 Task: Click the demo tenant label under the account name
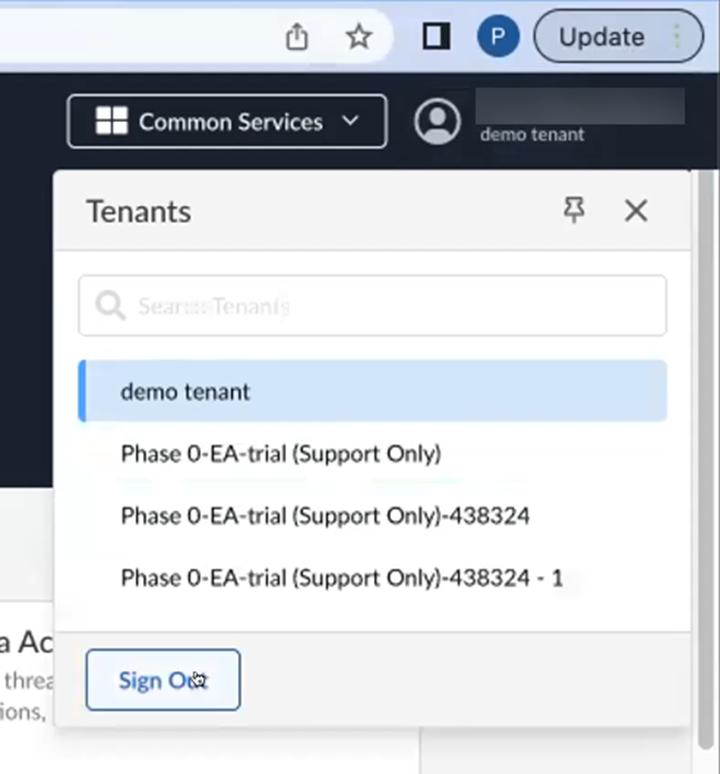[532, 135]
